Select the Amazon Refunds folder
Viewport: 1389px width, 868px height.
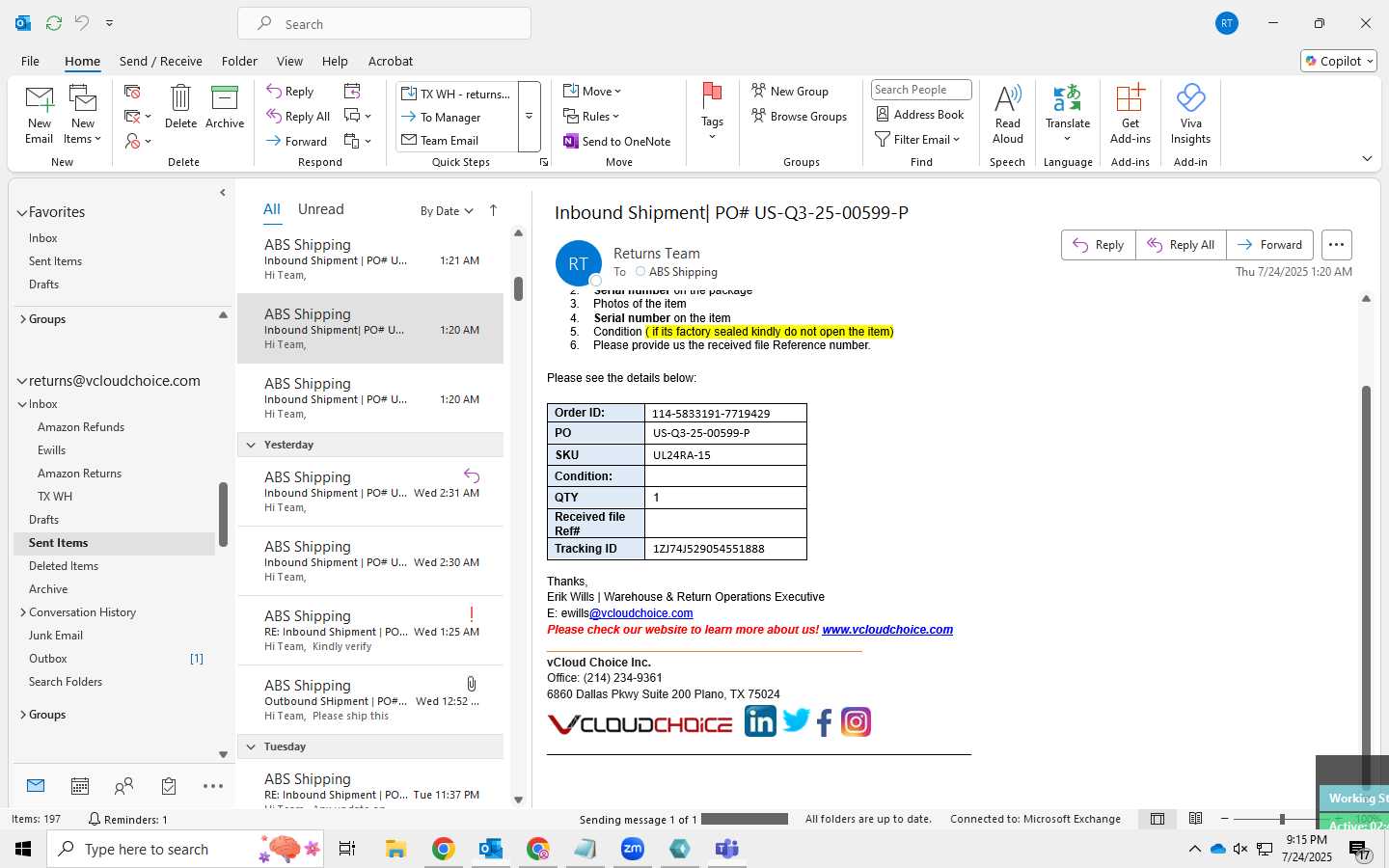coord(81,427)
